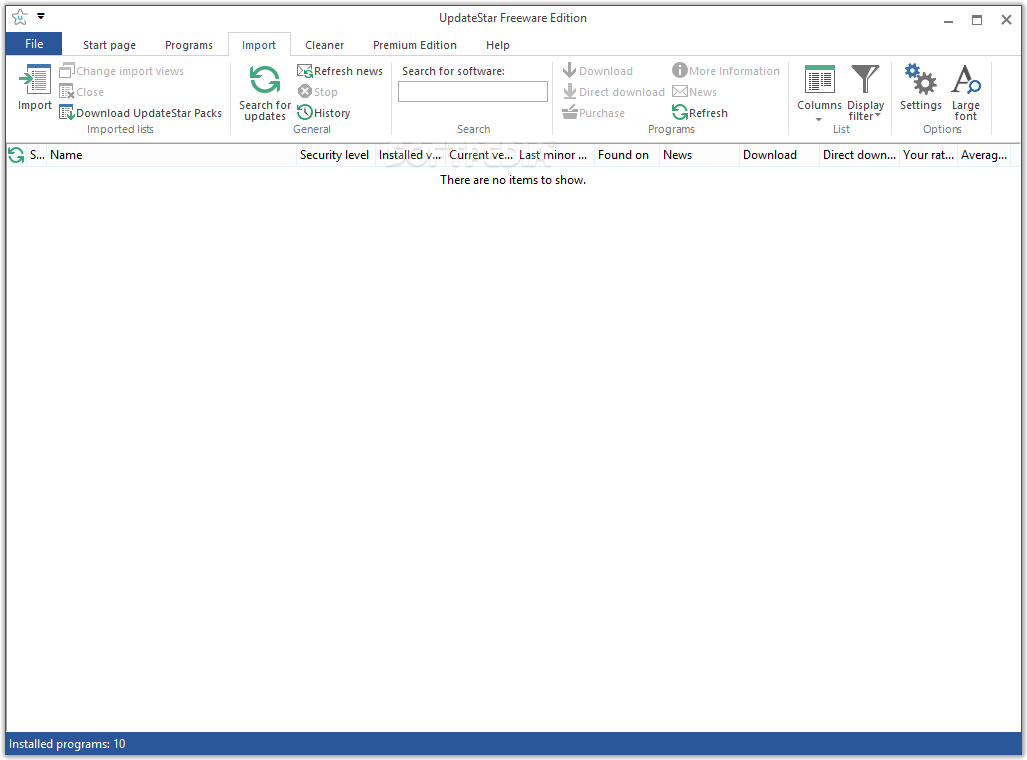Image resolution: width=1027 pixels, height=760 pixels.
Task: Start Search for updates
Action: [265, 92]
